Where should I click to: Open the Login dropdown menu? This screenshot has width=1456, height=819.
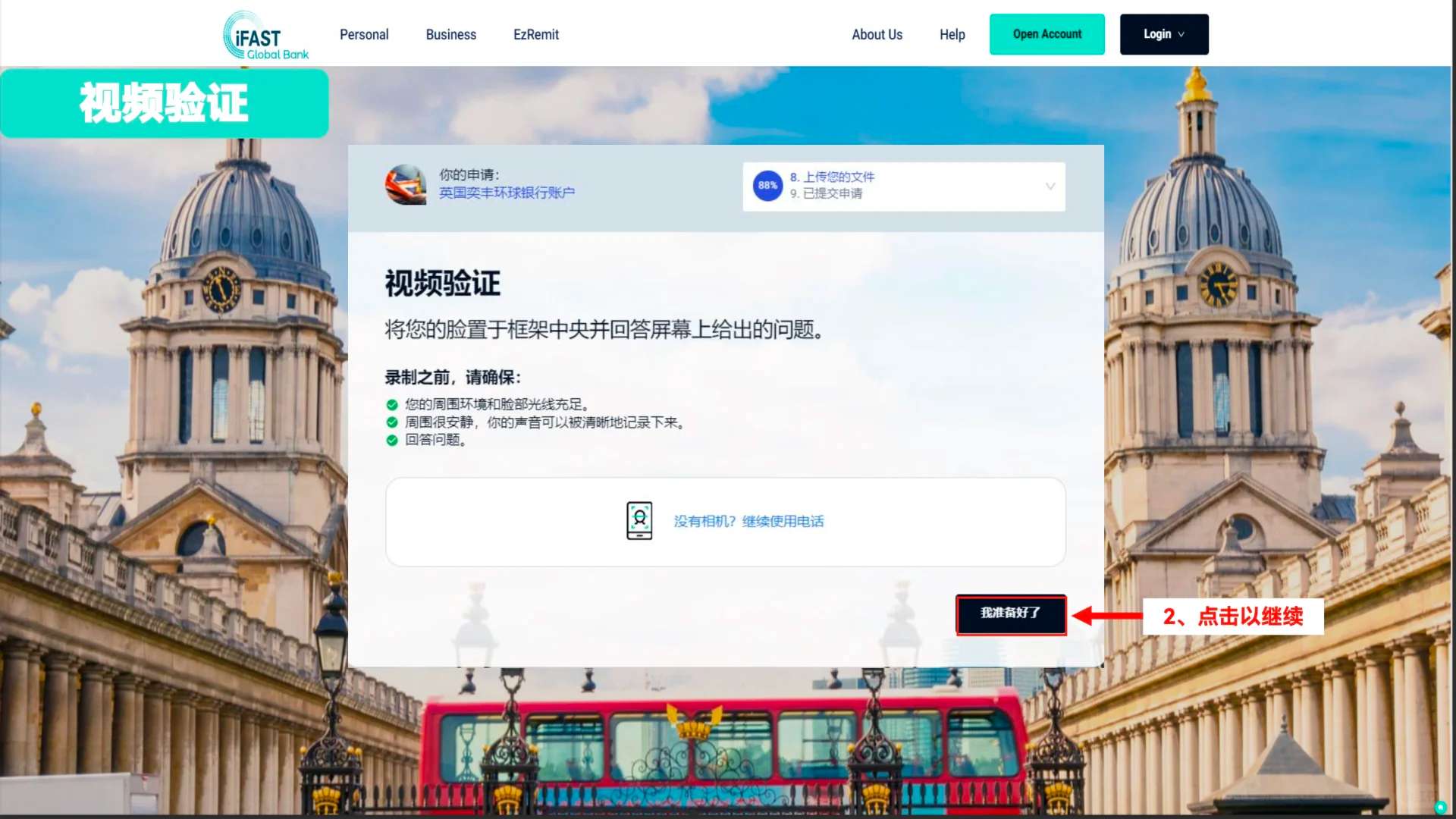click(1163, 34)
